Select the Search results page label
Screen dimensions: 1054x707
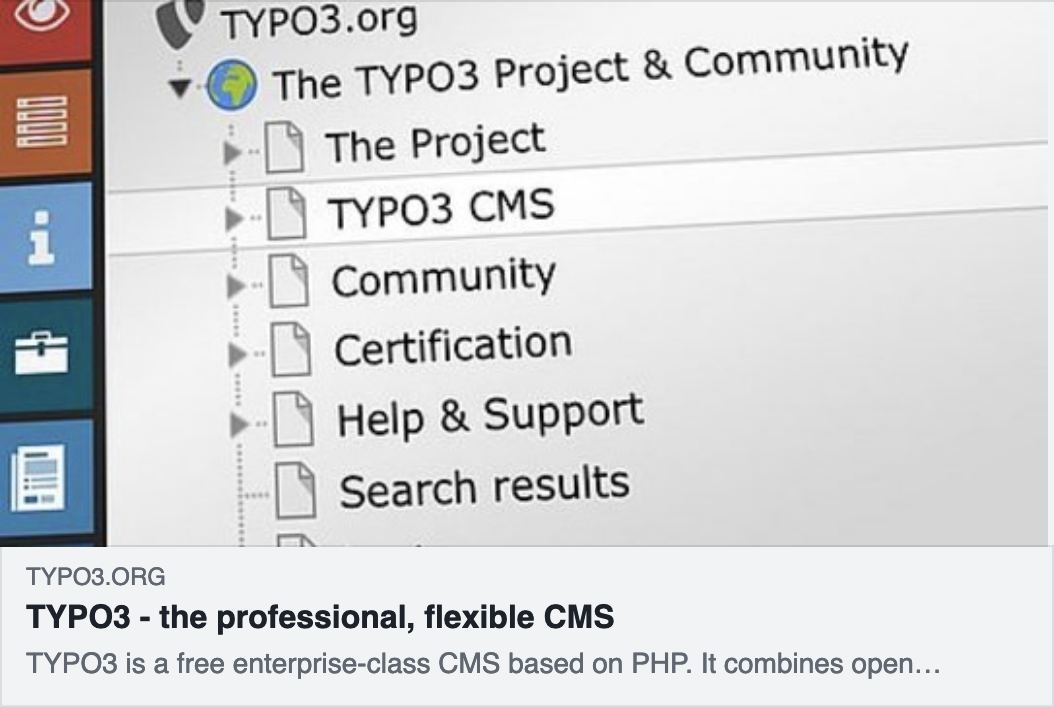(484, 487)
